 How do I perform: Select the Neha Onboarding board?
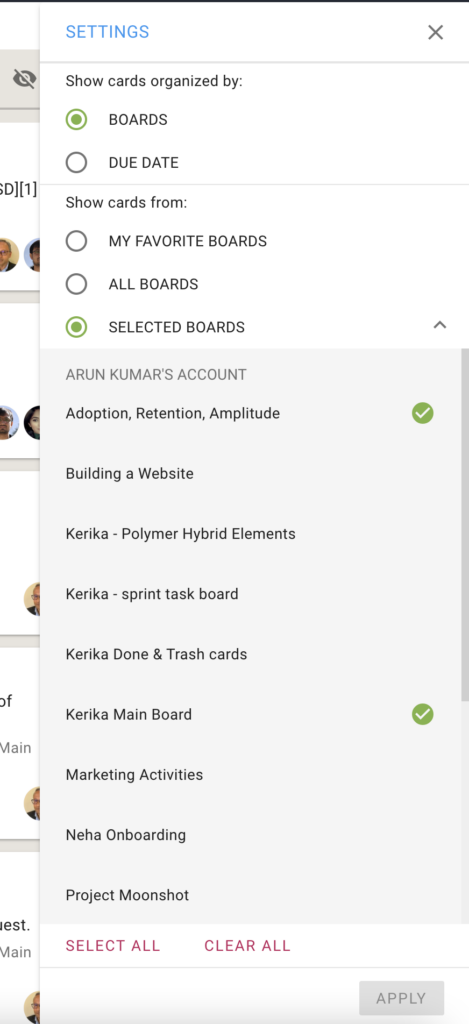(250, 835)
